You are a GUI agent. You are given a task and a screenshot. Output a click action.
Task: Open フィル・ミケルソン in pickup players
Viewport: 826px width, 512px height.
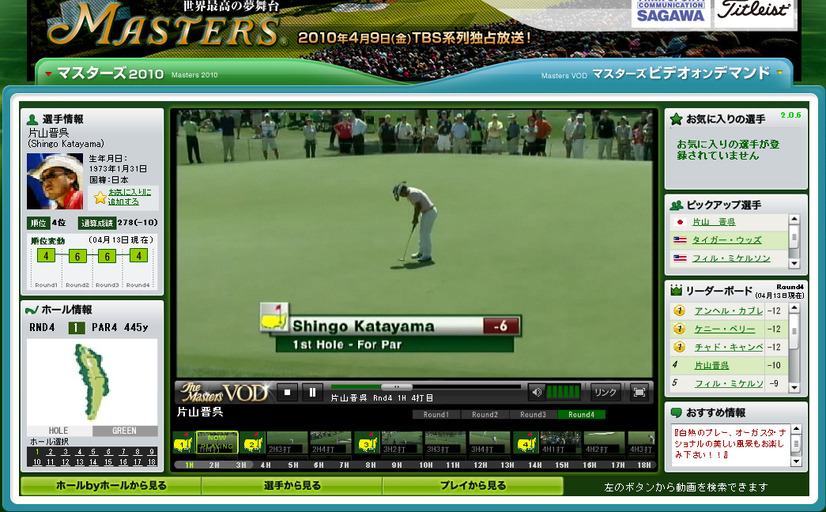point(731,259)
